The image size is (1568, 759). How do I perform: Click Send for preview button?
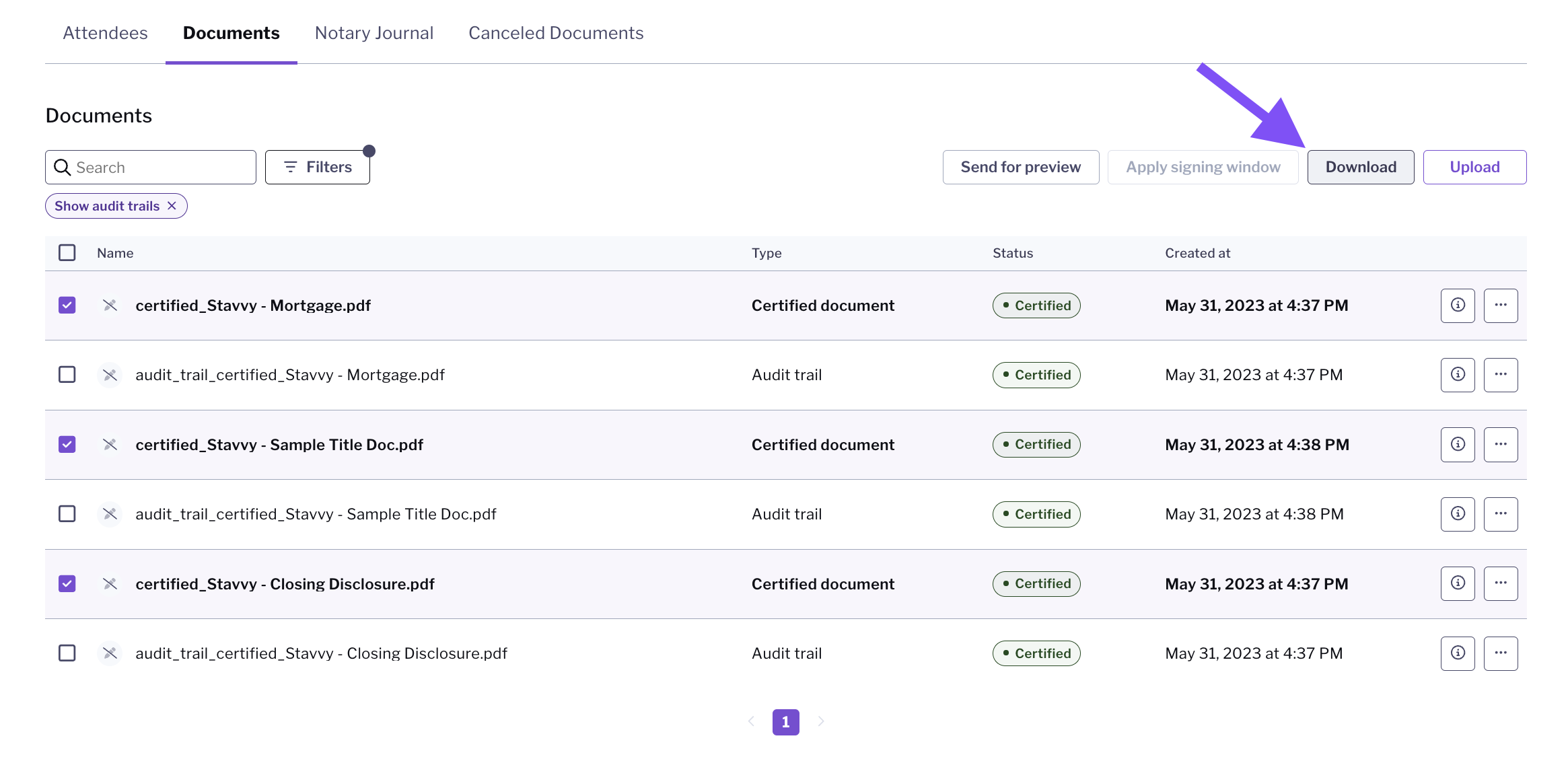coord(1021,167)
